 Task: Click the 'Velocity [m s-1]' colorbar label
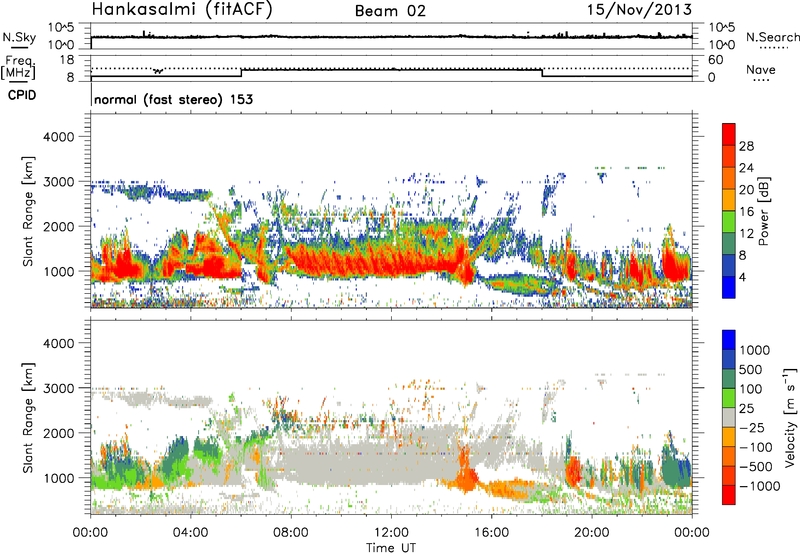pyautogui.click(x=791, y=417)
